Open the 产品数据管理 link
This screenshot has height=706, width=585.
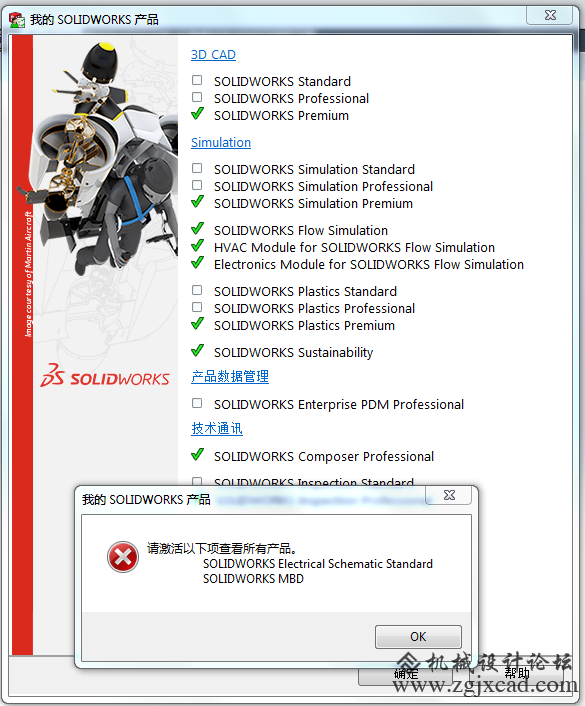tap(230, 376)
